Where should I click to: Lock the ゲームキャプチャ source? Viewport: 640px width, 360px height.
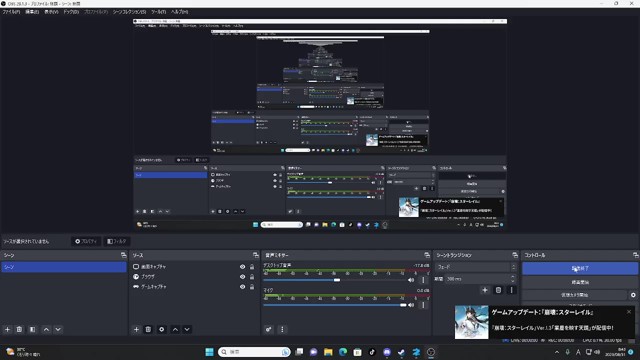click(x=252, y=287)
